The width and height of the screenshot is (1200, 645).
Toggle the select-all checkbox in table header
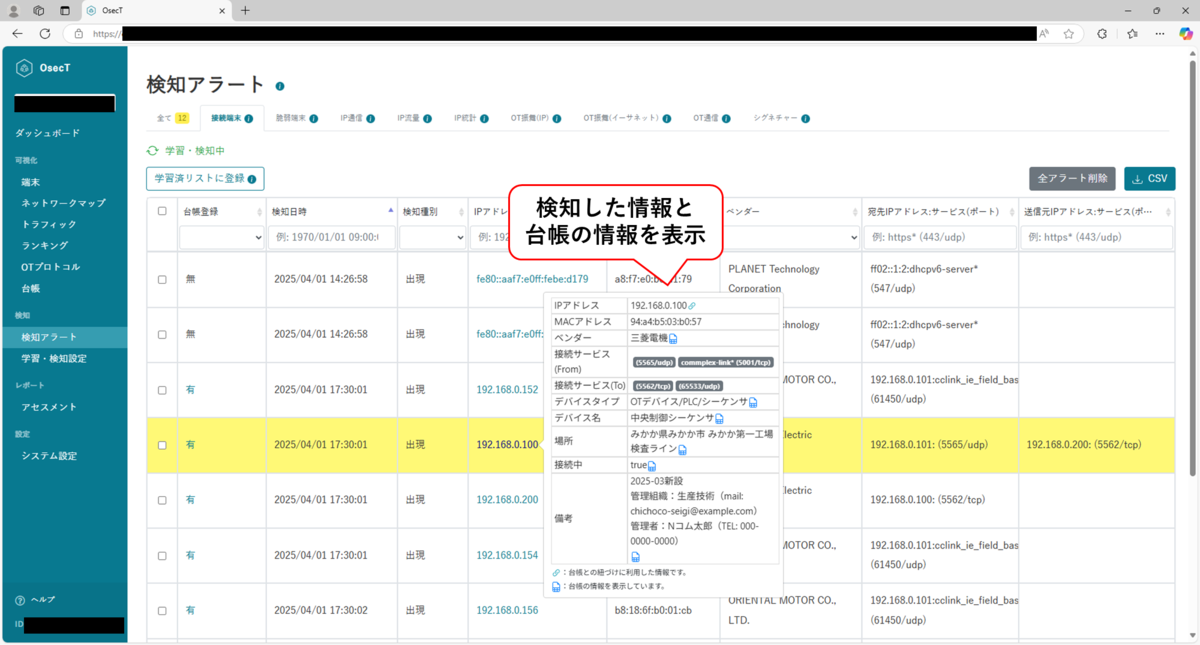(x=162, y=212)
